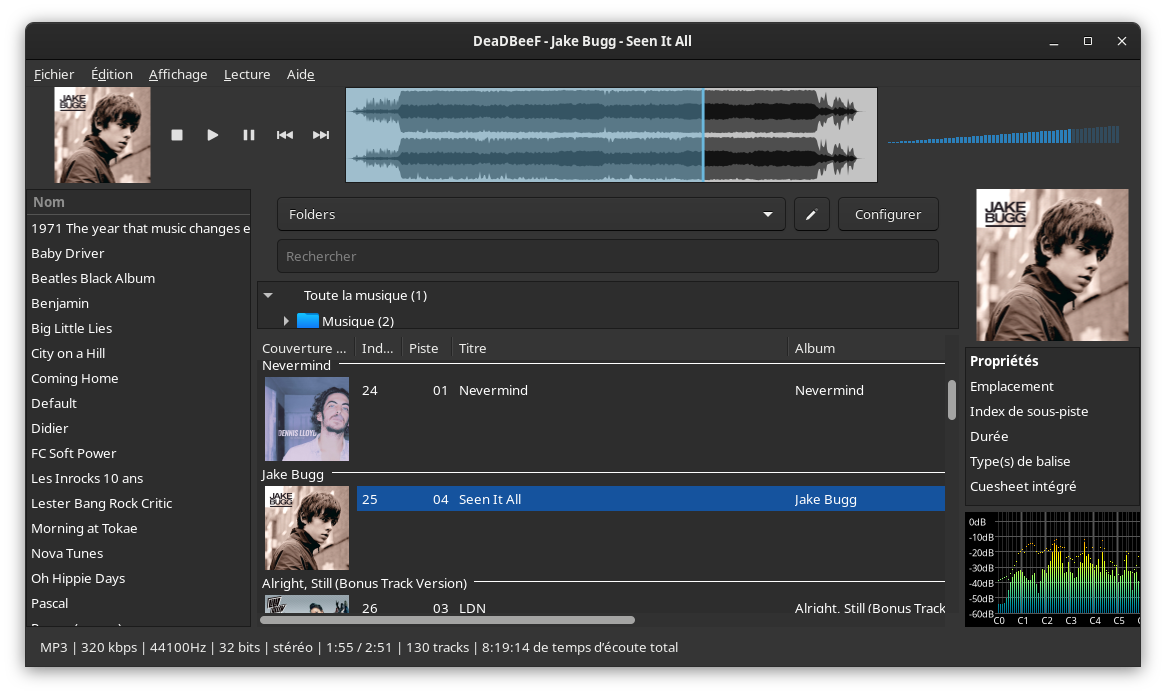Screen dimensions: 1166x695
Task: Click the blue Musique folder icon
Action: [308, 321]
